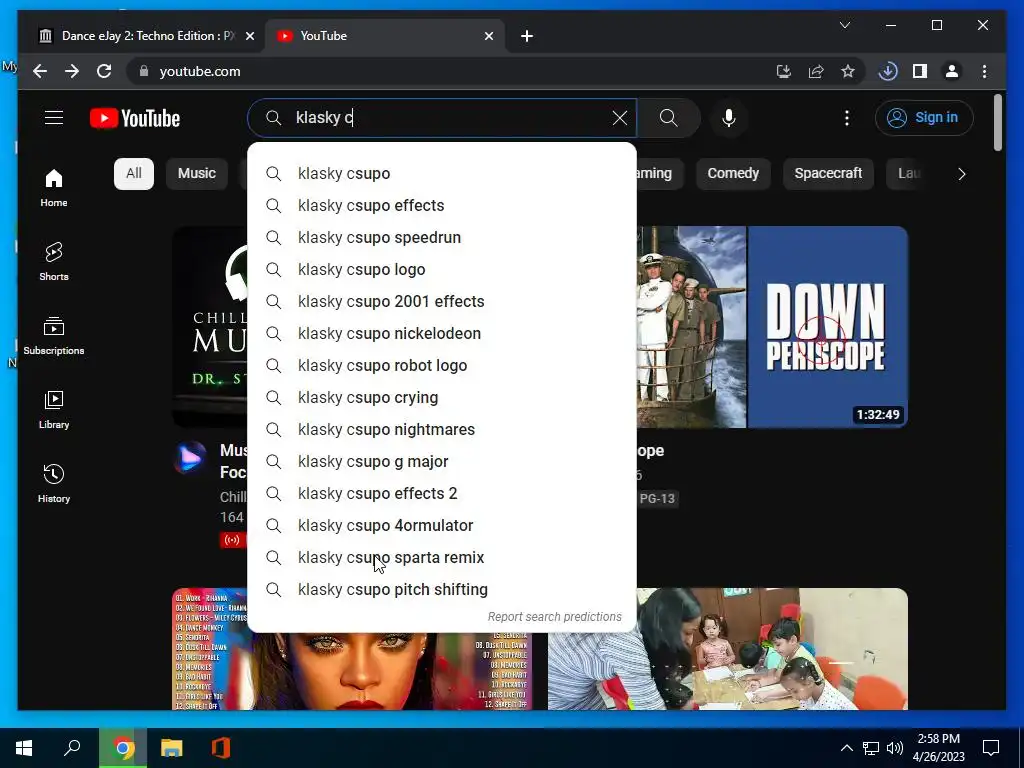Click Report search predictions link
The height and width of the screenshot is (768, 1024).
[x=554, y=616]
